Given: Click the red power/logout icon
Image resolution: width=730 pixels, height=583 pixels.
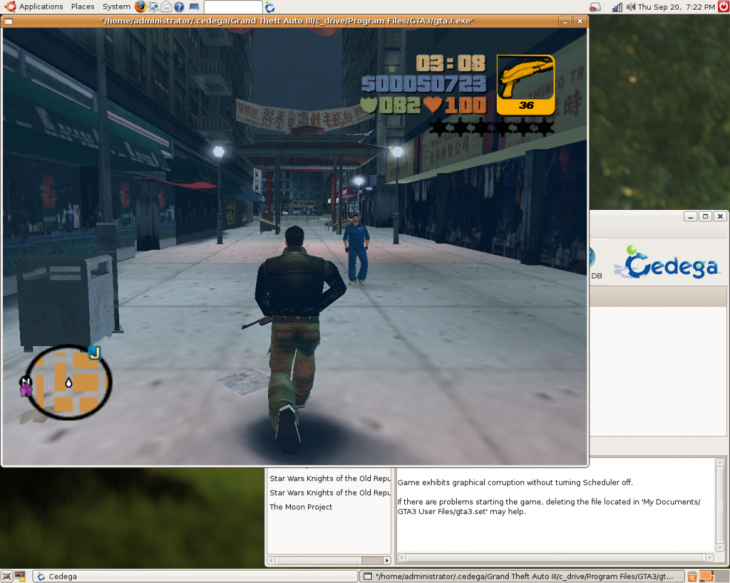Looking at the screenshot, I should pyautogui.click(x=723, y=7).
